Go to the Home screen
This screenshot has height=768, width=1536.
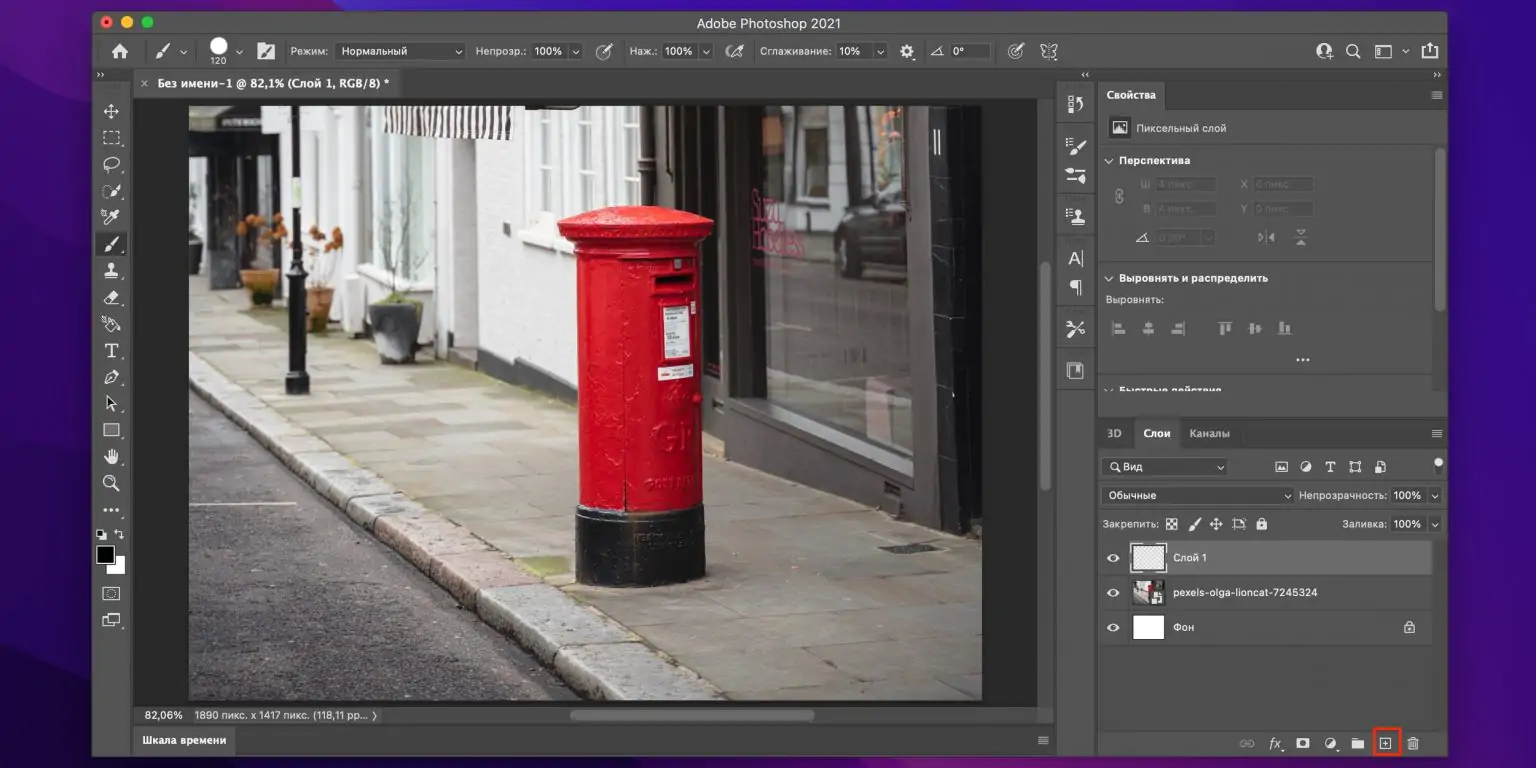click(120, 51)
